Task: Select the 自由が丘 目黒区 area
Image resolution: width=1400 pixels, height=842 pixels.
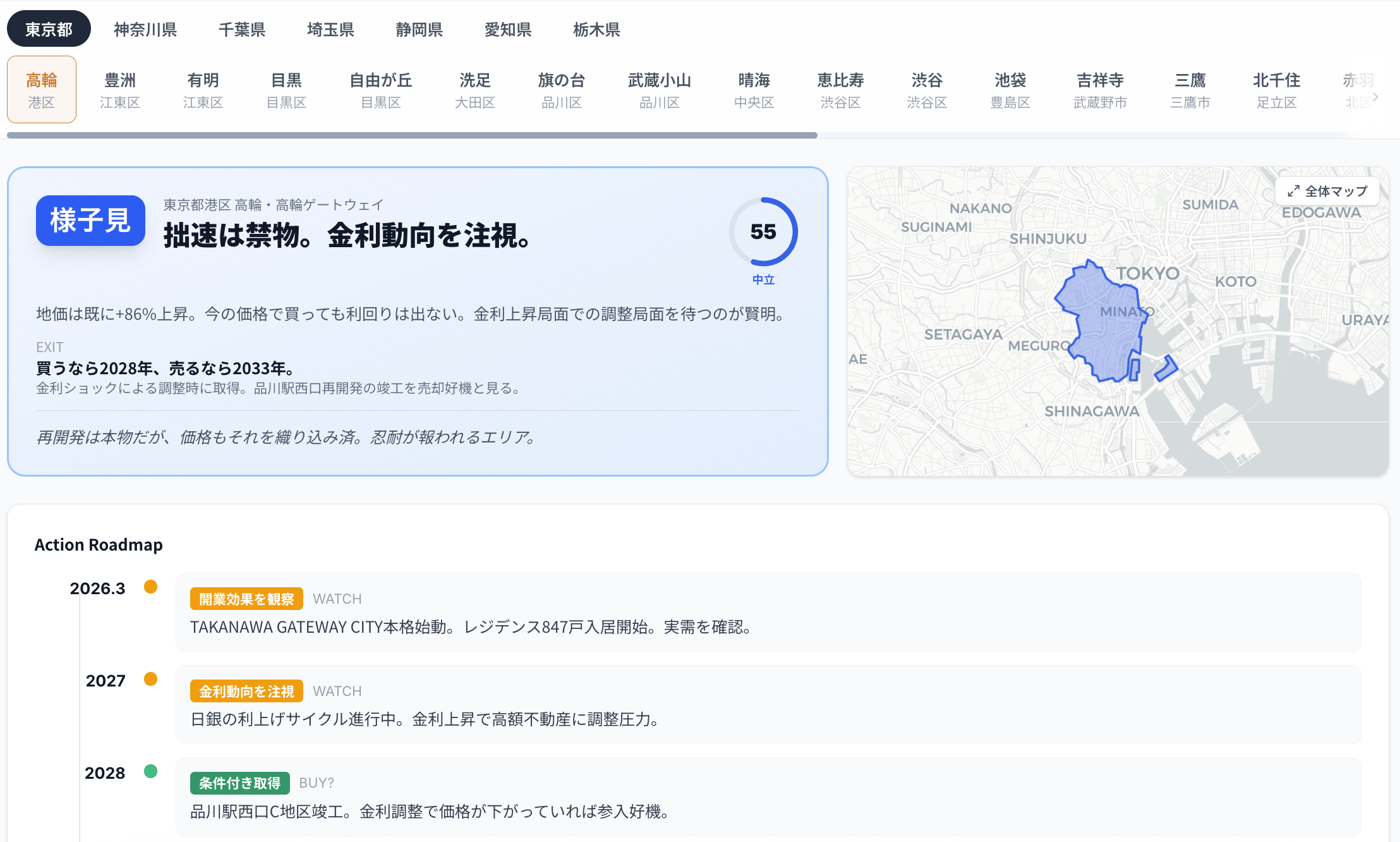Action: pos(381,90)
